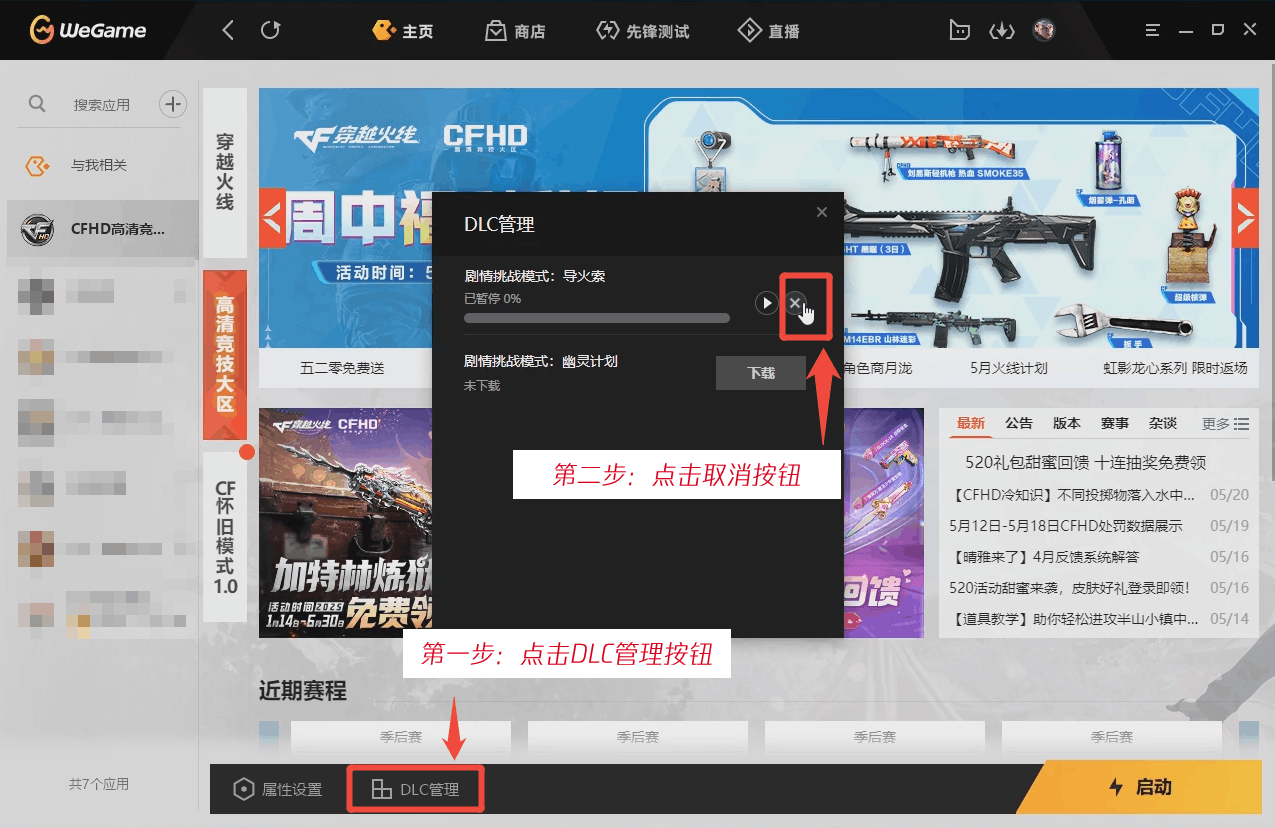
Task: Open 虹影龙心系列 限时返场 banner caption
Action: coord(1175,368)
